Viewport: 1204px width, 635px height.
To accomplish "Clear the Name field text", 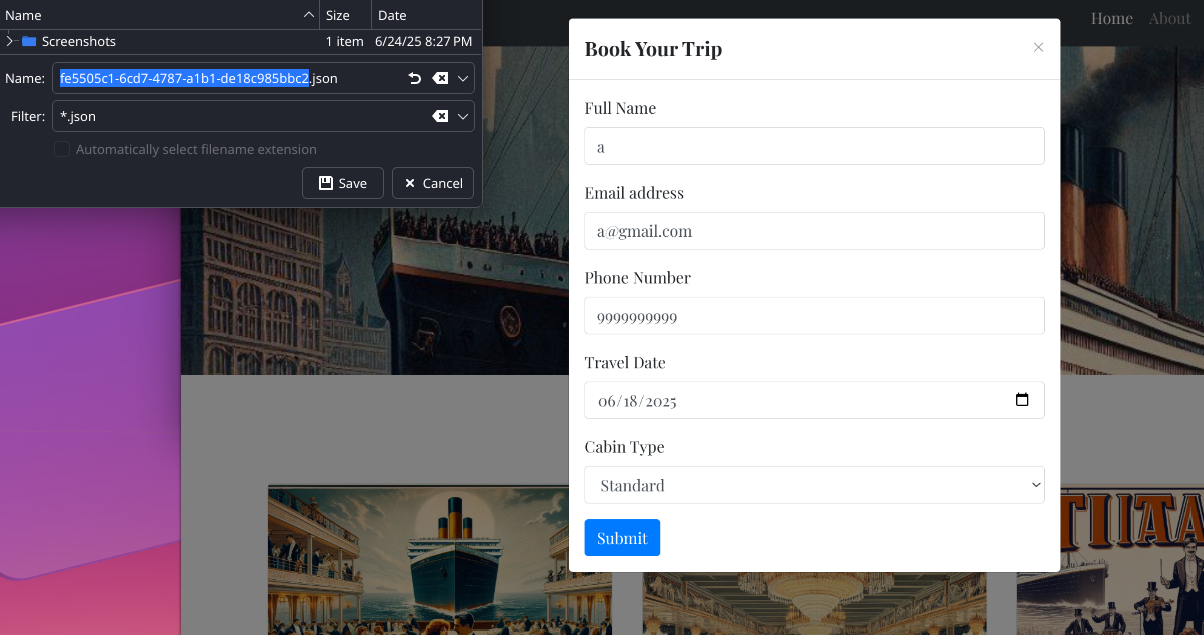I will point(440,78).
